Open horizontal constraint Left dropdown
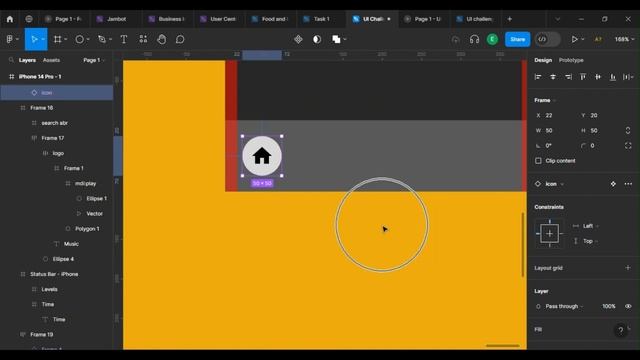 590,226
